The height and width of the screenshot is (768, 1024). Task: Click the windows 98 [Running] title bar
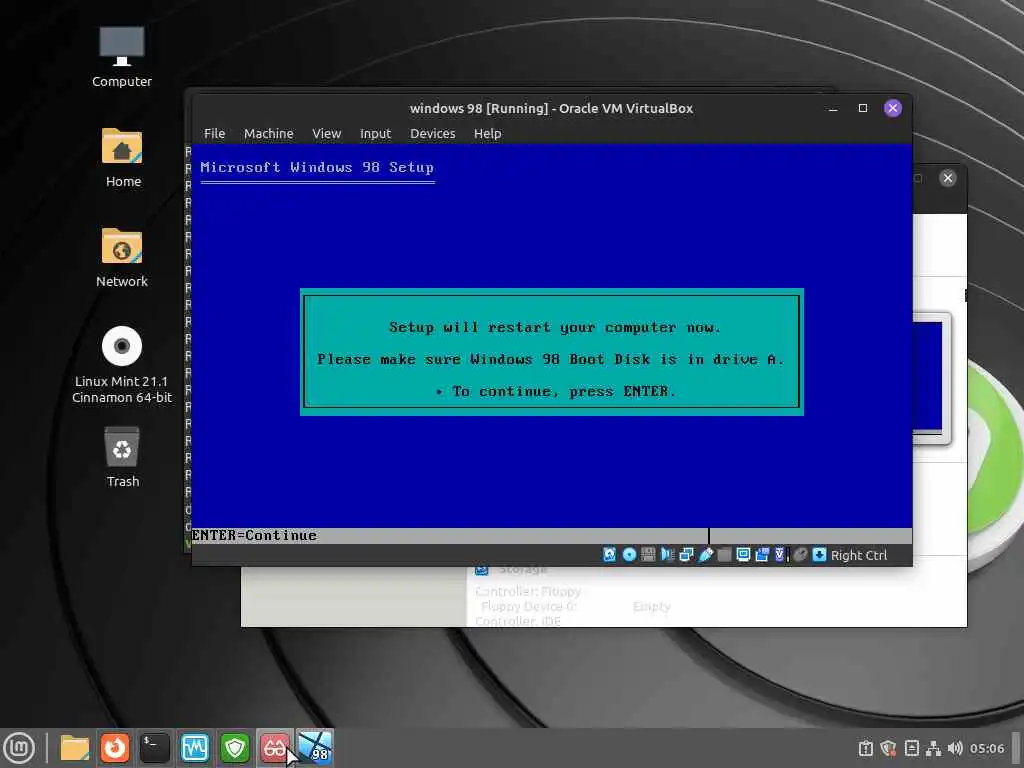tap(551, 108)
